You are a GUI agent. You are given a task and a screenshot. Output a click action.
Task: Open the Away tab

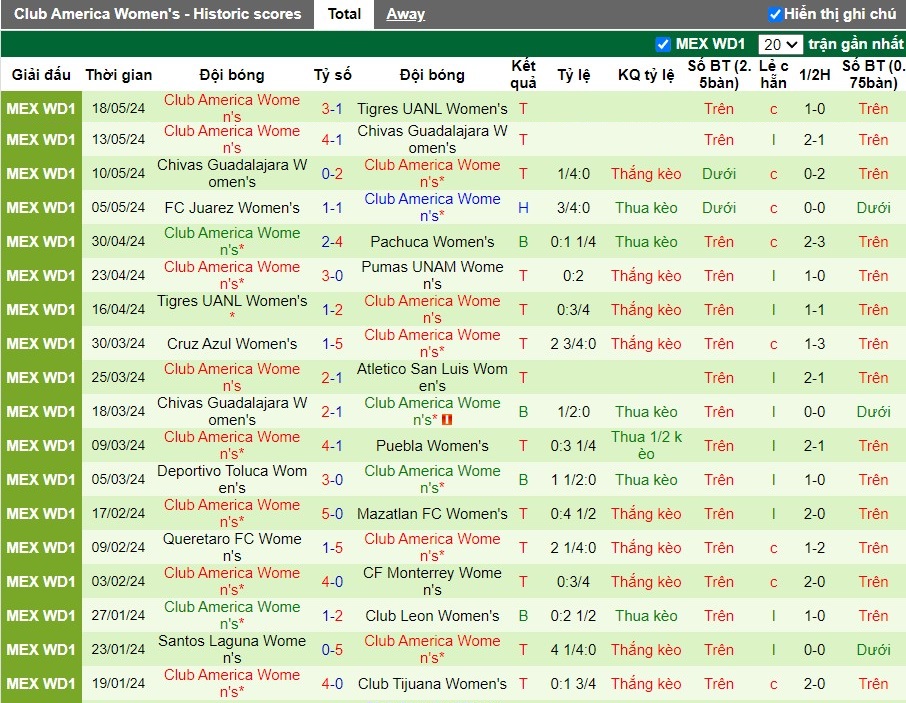coord(406,14)
